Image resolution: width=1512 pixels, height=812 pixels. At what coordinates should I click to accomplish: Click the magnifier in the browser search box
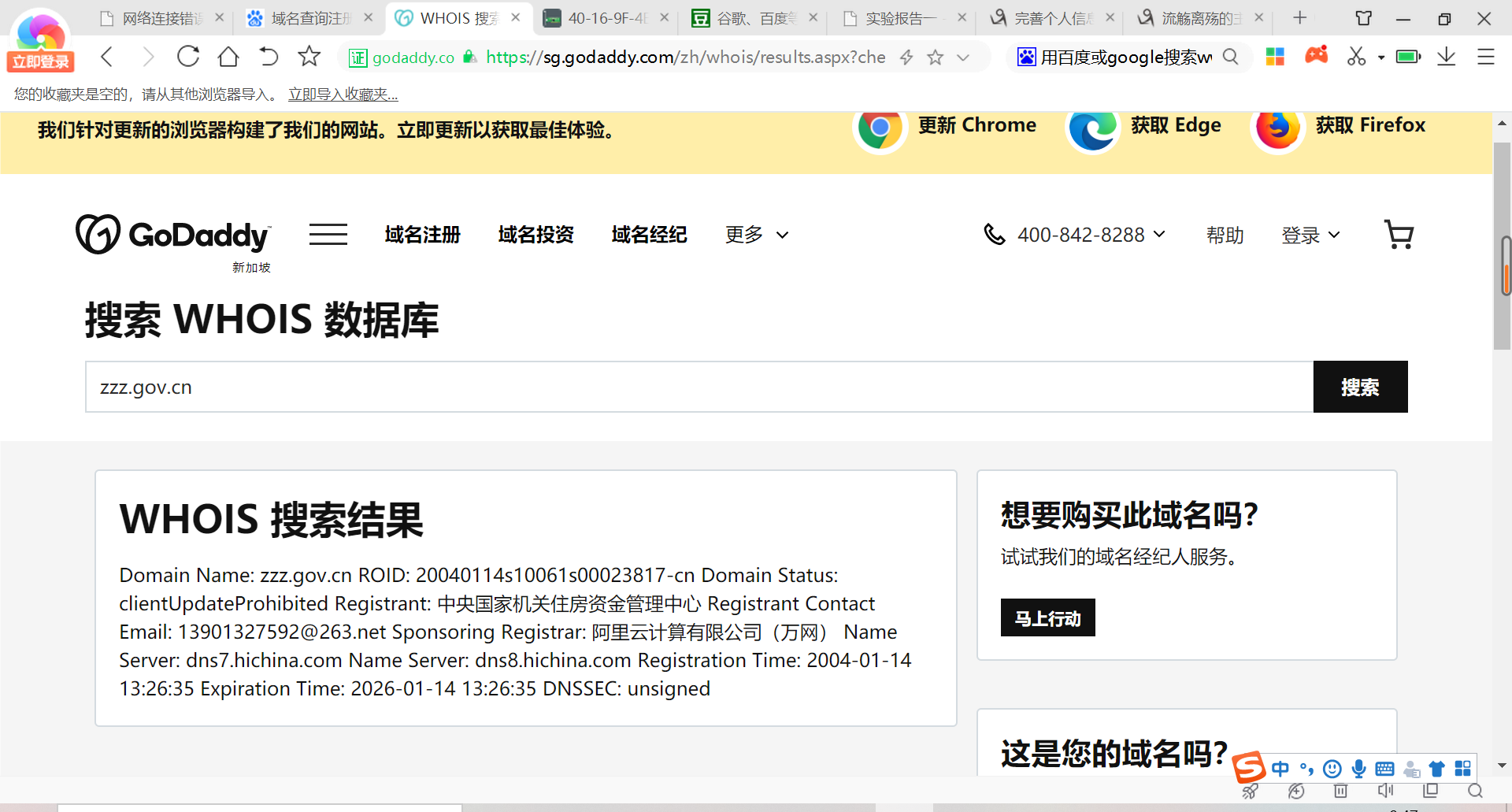pyautogui.click(x=1230, y=57)
